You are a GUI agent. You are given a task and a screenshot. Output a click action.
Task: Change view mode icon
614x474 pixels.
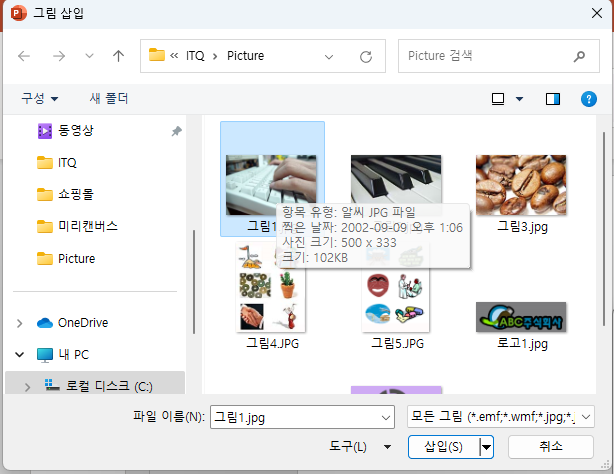(x=498, y=99)
